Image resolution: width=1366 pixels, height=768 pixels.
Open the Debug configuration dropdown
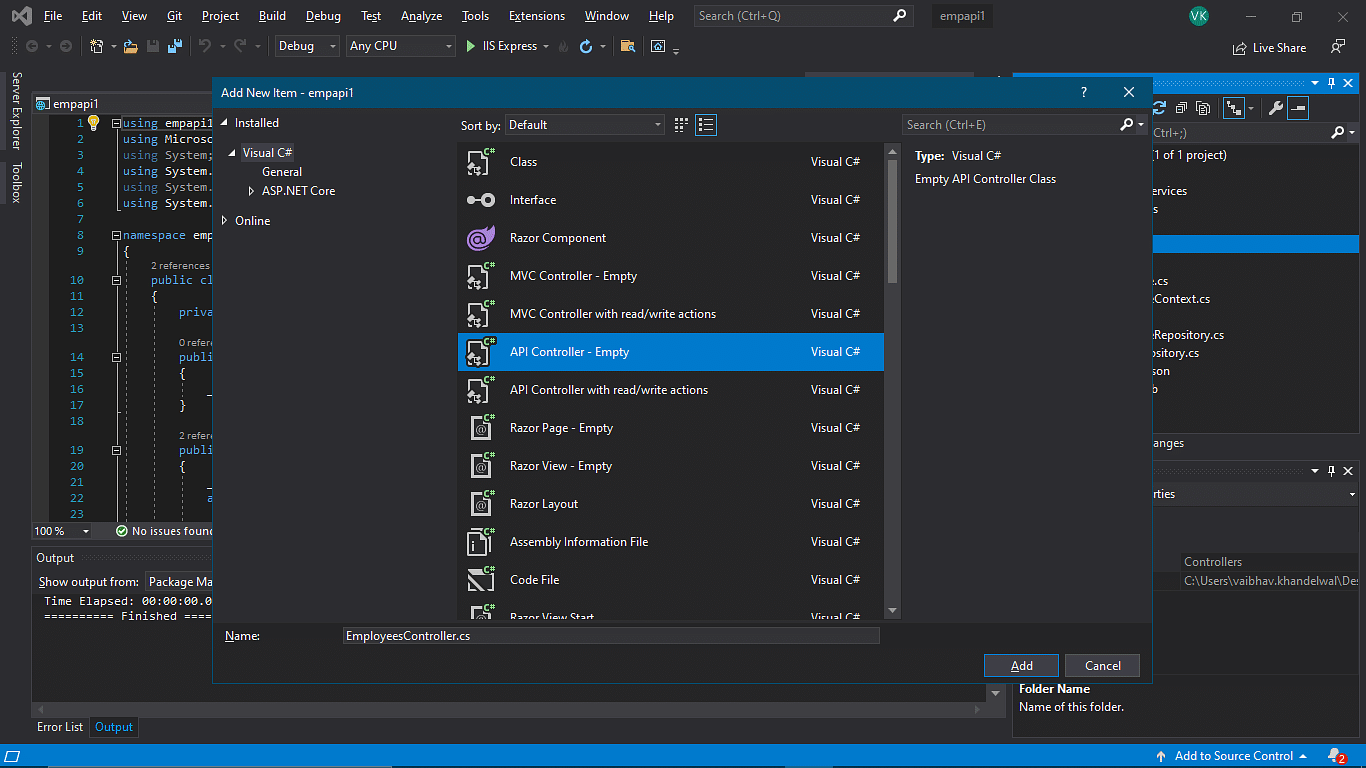pyautogui.click(x=307, y=46)
